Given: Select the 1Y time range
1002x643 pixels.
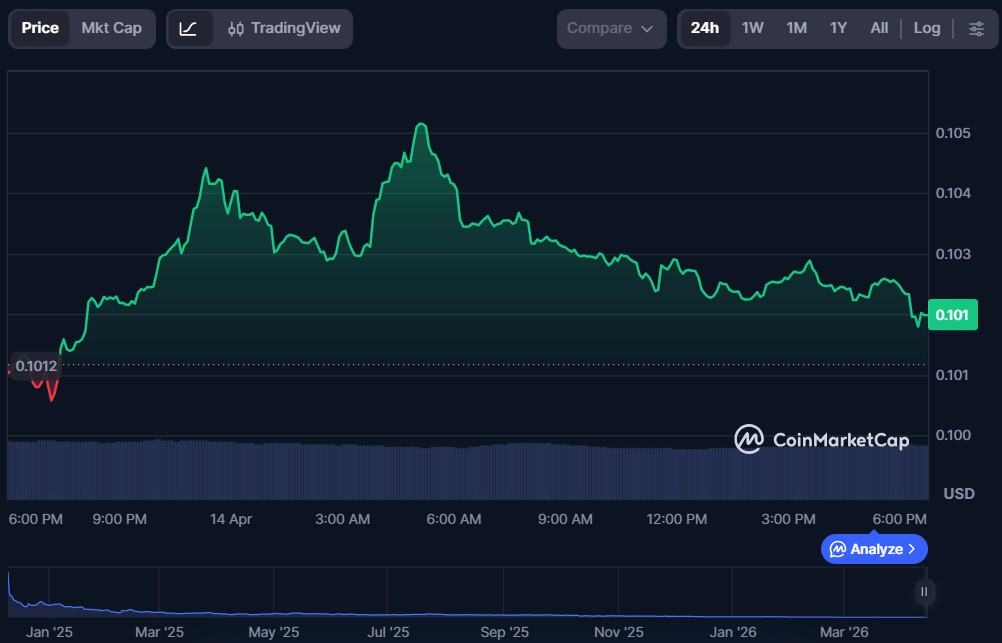Looking at the screenshot, I should pyautogui.click(x=838, y=28).
